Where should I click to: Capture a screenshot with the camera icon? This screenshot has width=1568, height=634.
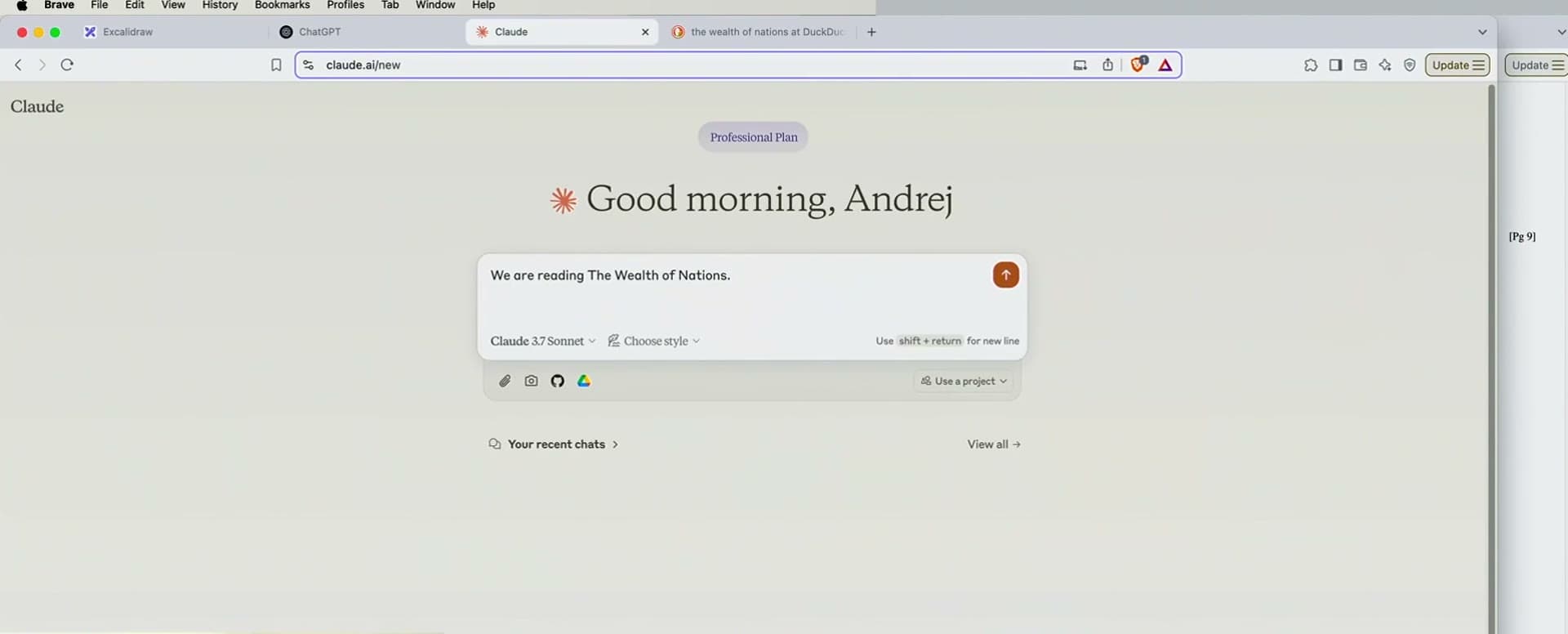point(531,381)
